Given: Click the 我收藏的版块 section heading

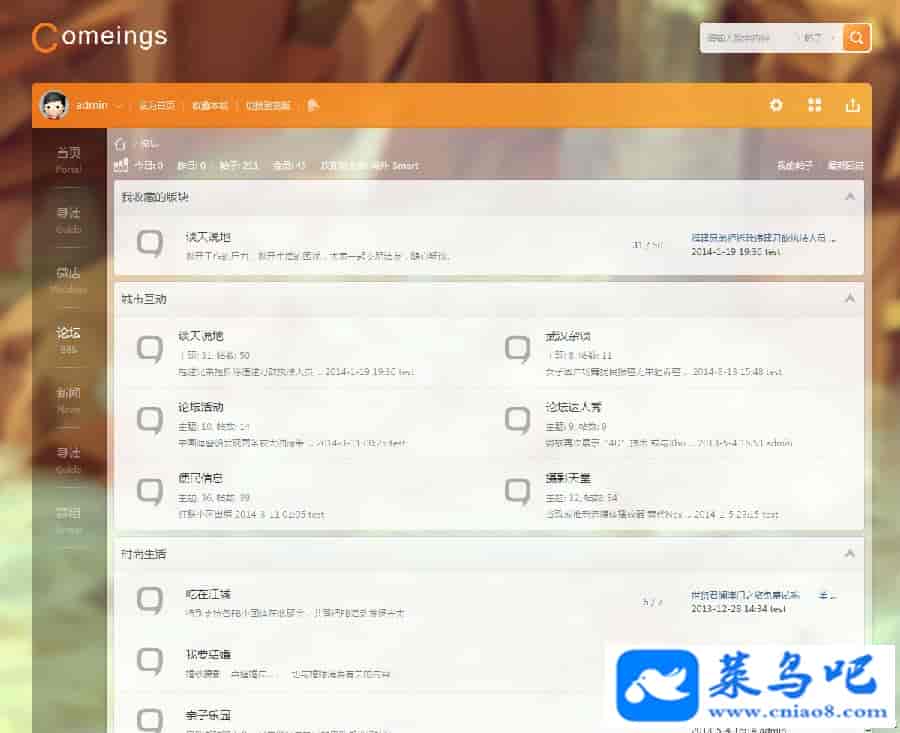Looking at the screenshot, I should coord(155,197).
